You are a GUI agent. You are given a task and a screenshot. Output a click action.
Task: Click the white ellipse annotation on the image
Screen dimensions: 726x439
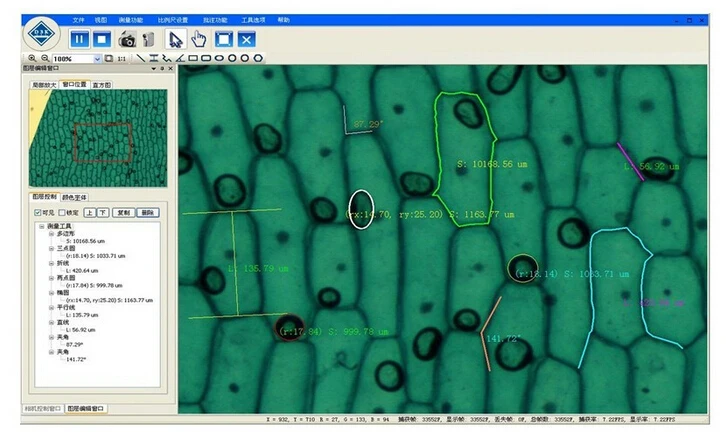point(361,209)
